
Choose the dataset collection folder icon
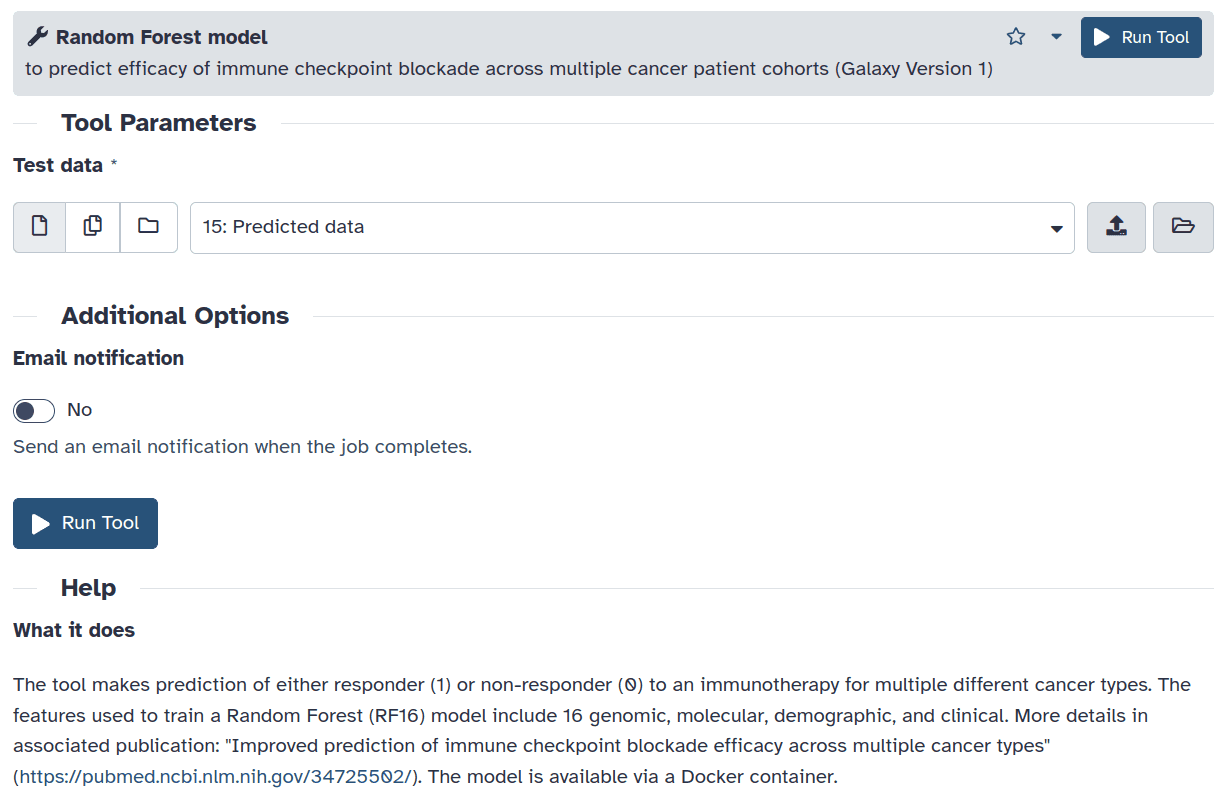(x=148, y=227)
